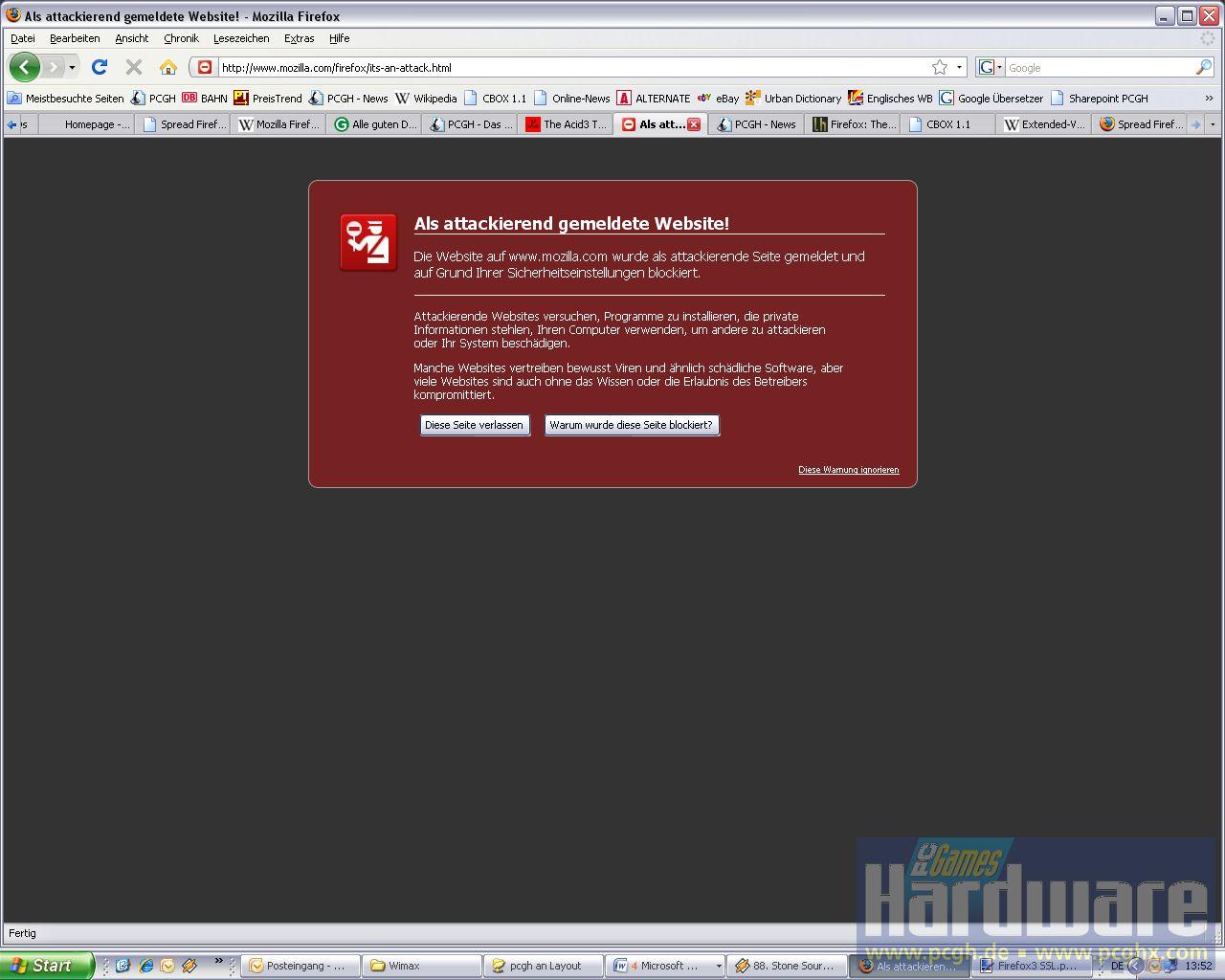This screenshot has width=1225, height=980.
Task: Open the BAHN bookmark
Action: [205, 98]
